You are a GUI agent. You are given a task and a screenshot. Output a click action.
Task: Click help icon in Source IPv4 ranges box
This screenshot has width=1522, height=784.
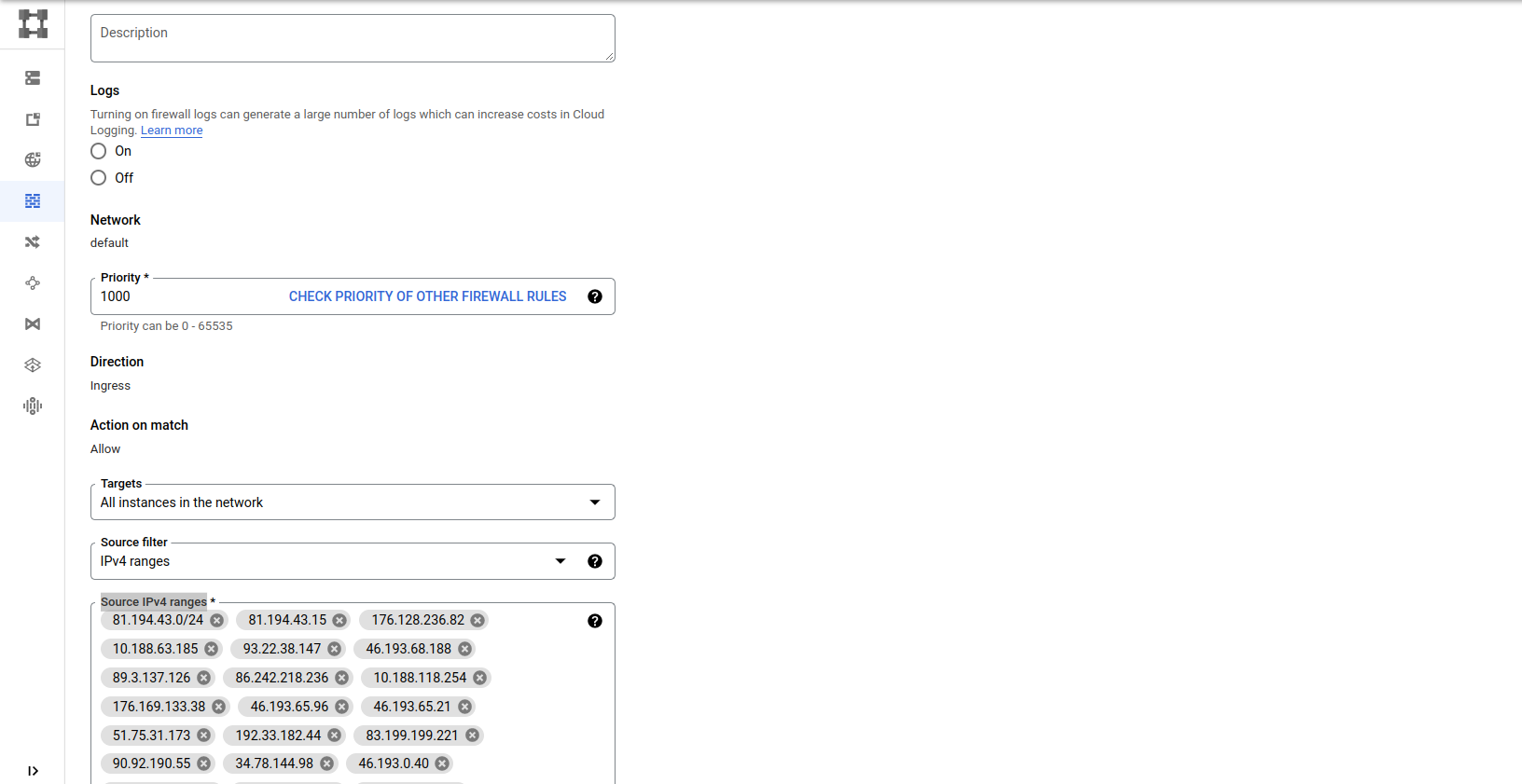pyautogui.click(x=595, y=621)
